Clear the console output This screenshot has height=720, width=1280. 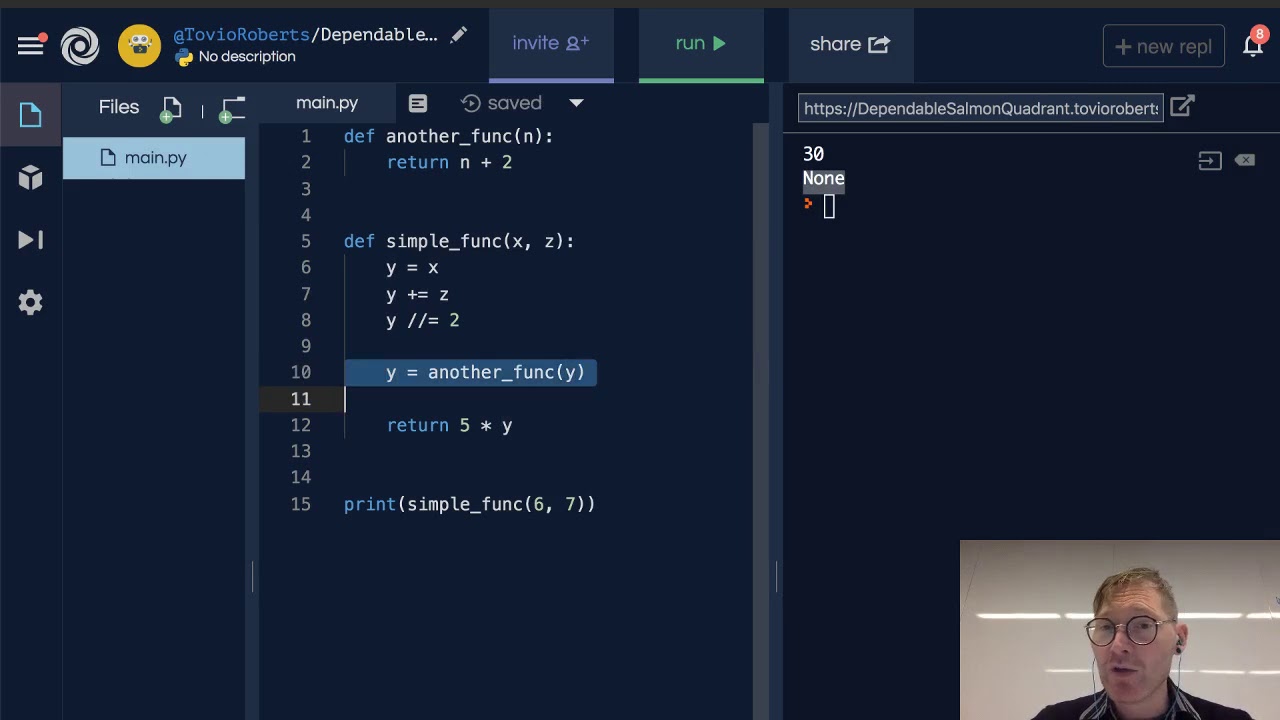tap(1245, 160)
